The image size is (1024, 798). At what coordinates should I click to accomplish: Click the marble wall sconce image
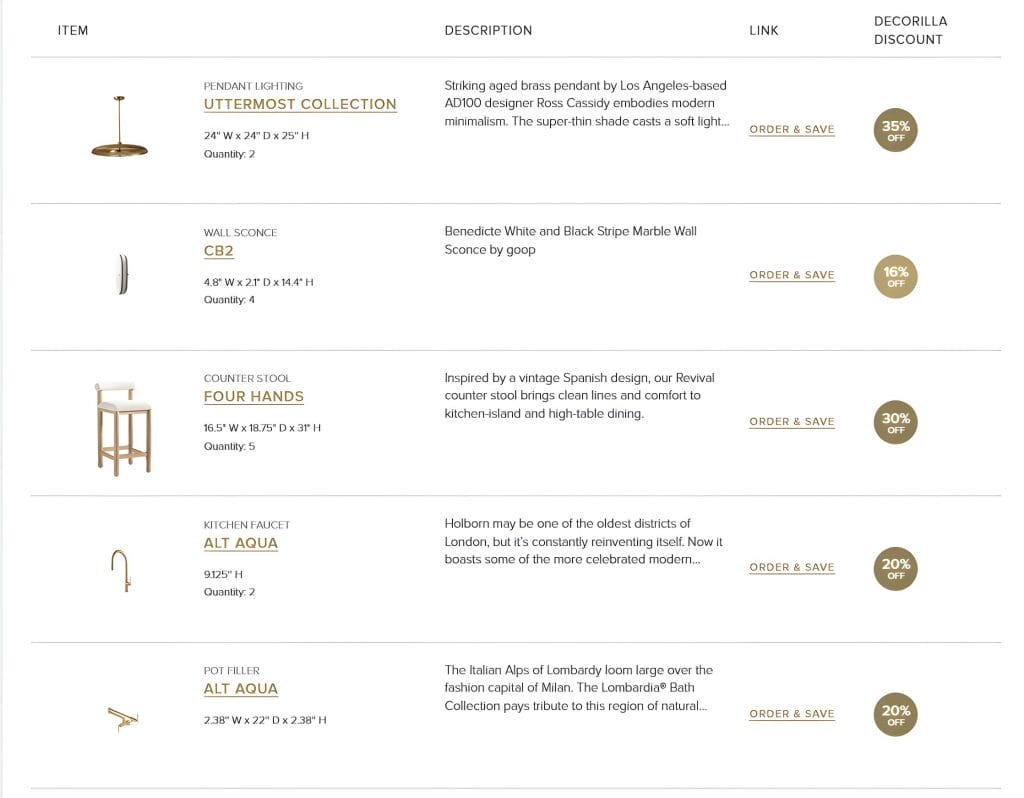click(x=123, y=274)
